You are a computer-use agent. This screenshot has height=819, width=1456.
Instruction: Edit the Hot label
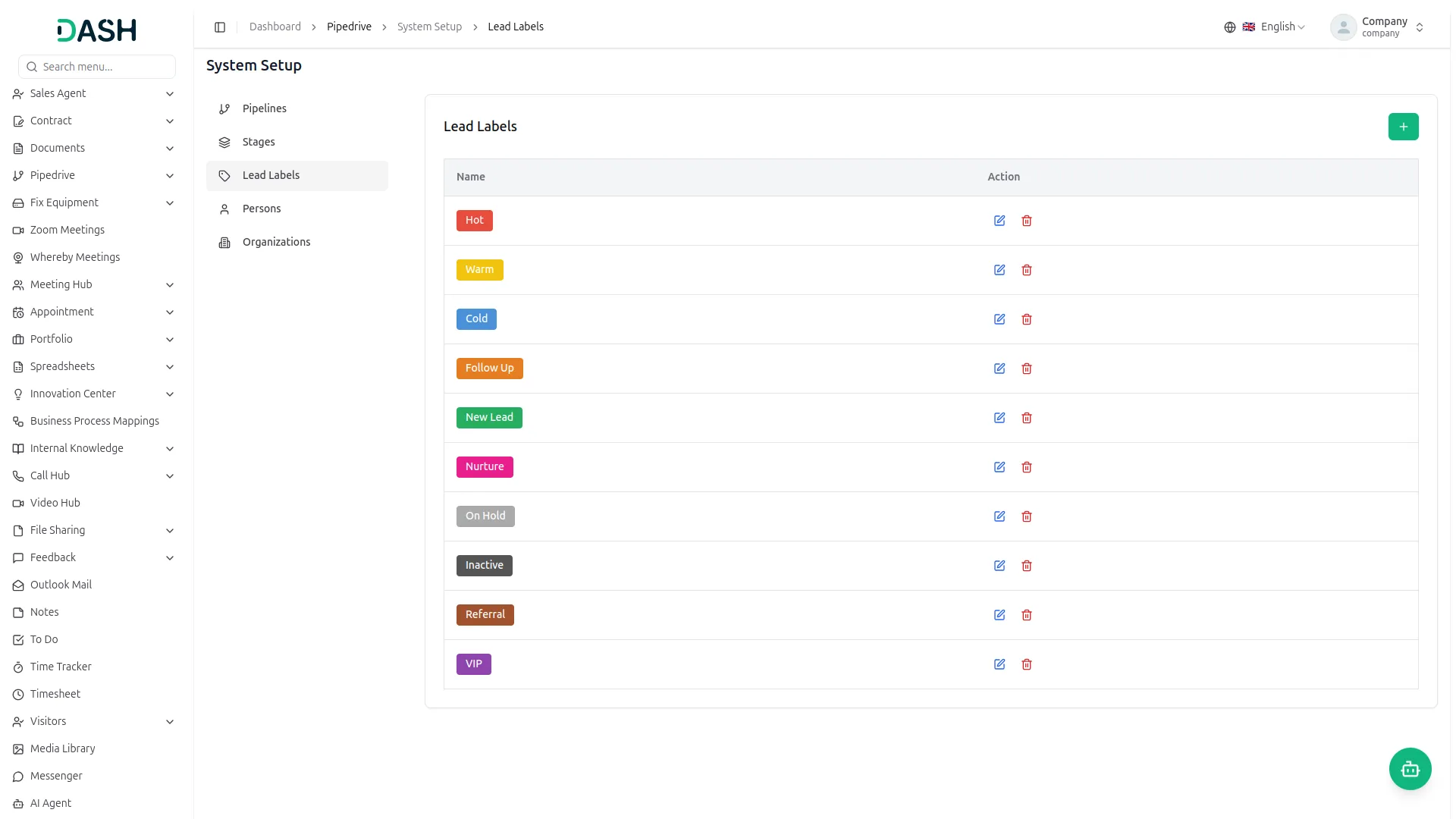999,221
